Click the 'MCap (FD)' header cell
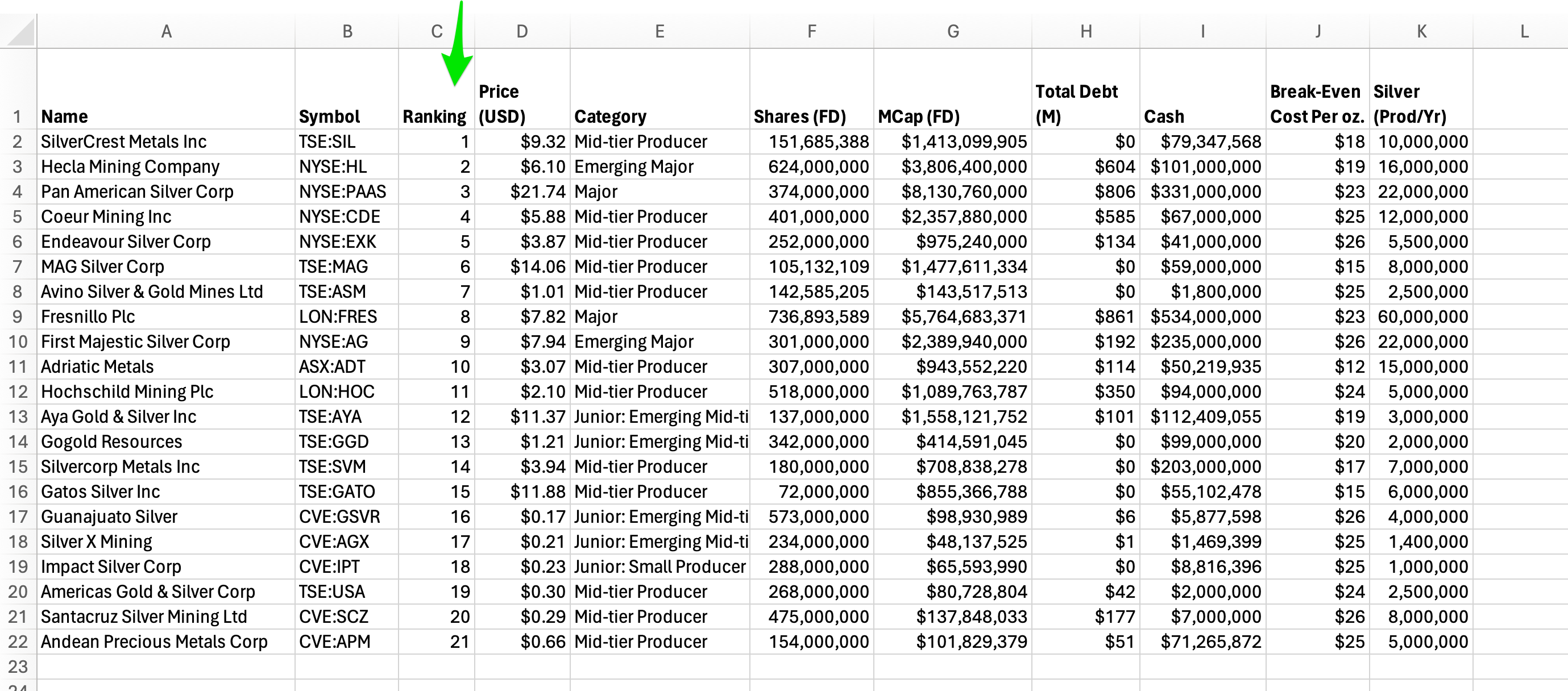 pos(953,89)
